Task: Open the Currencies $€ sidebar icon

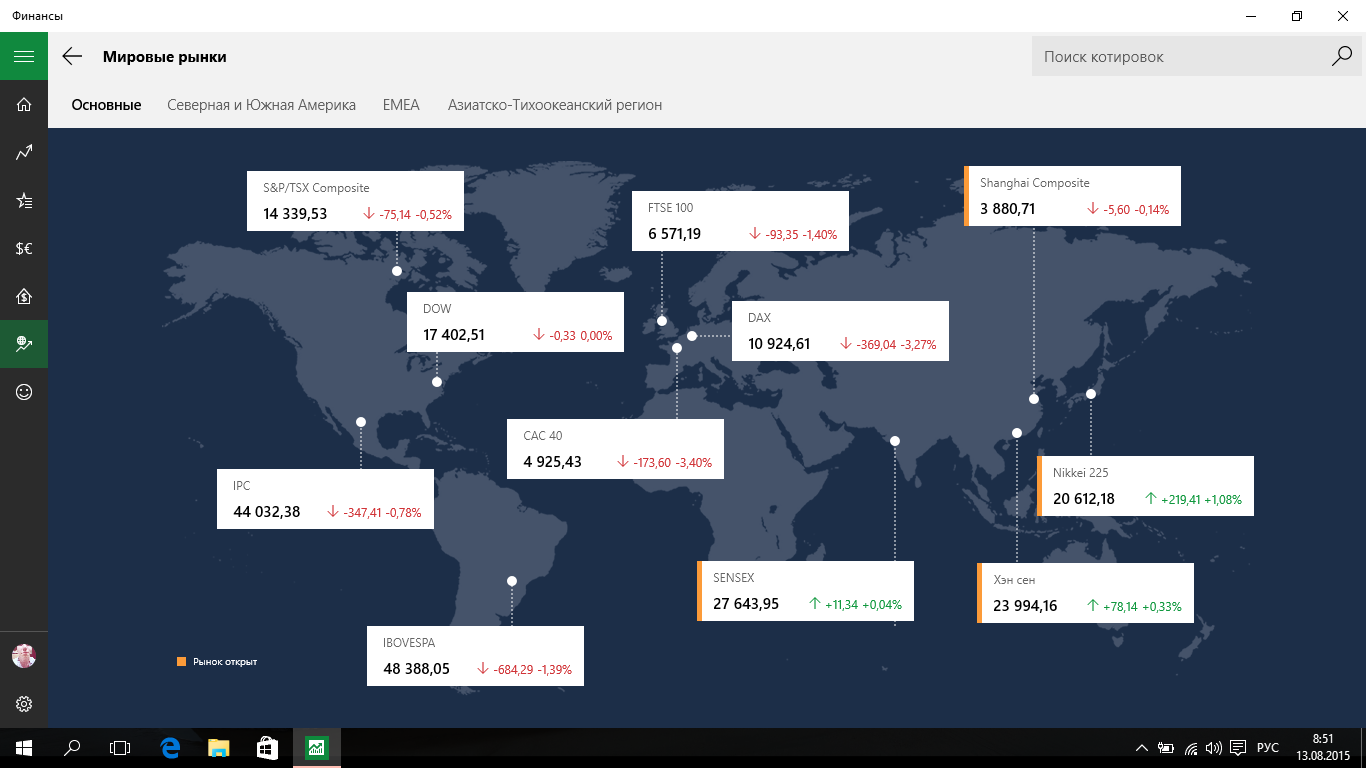Action: click(x=24, y=248)
